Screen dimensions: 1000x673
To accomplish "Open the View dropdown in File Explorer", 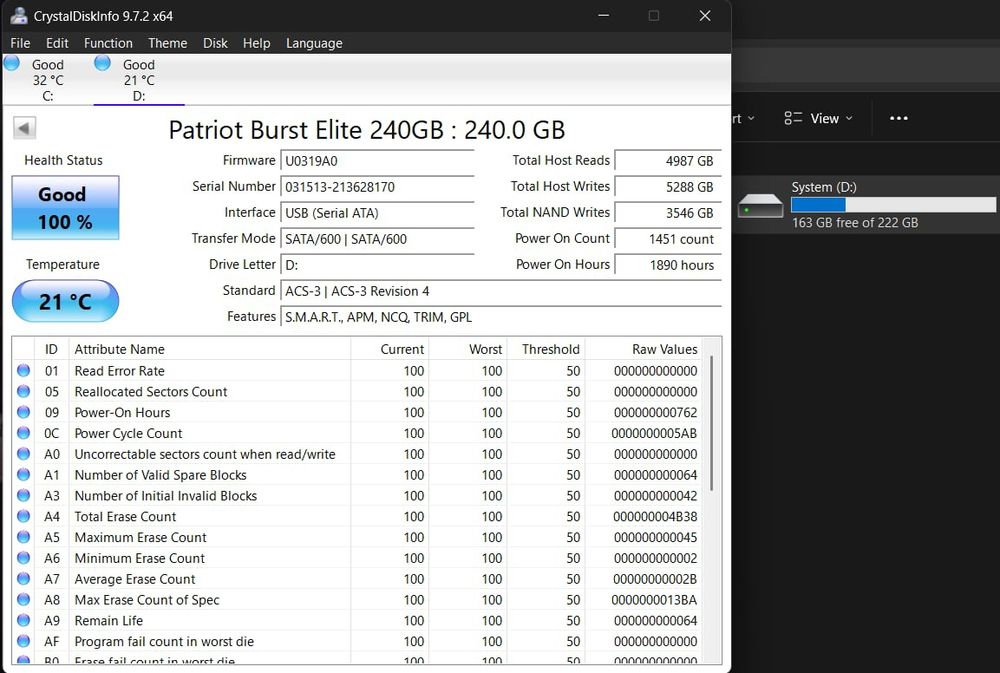I will (818, 118).
